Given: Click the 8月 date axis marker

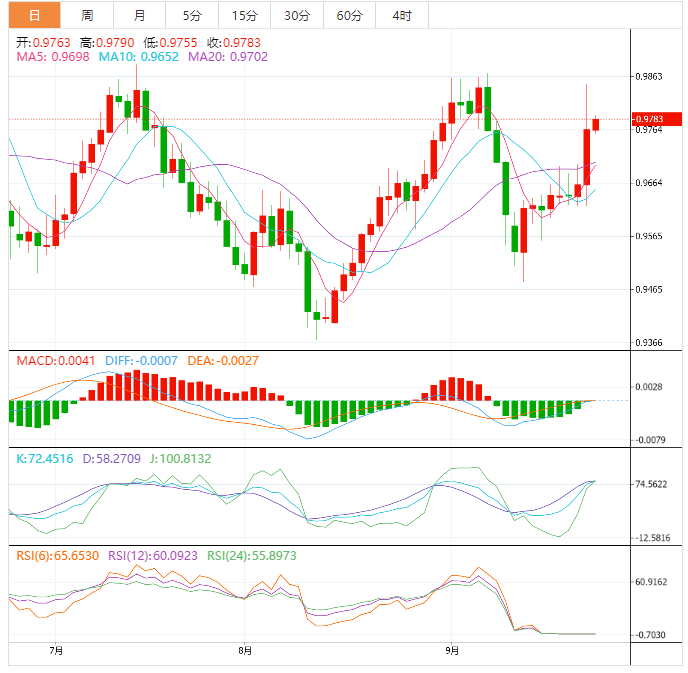Looking at the screenshot, I should point(245,651).
